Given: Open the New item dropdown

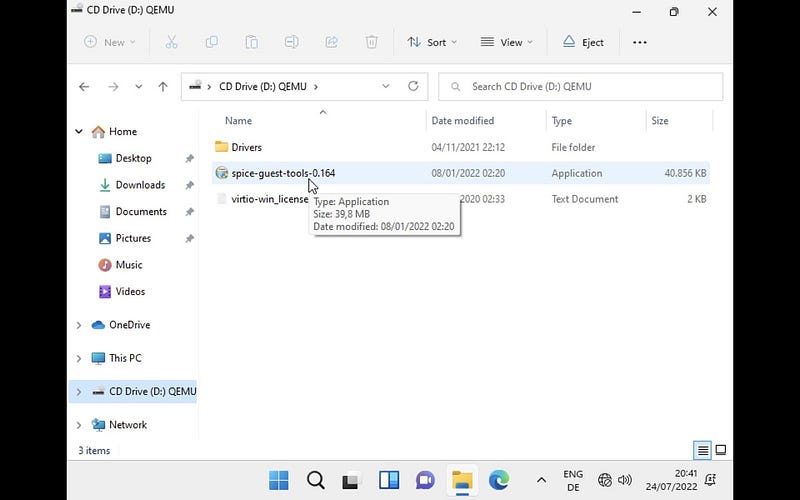Looking at the screenshot, I should (x=110, y=42).
